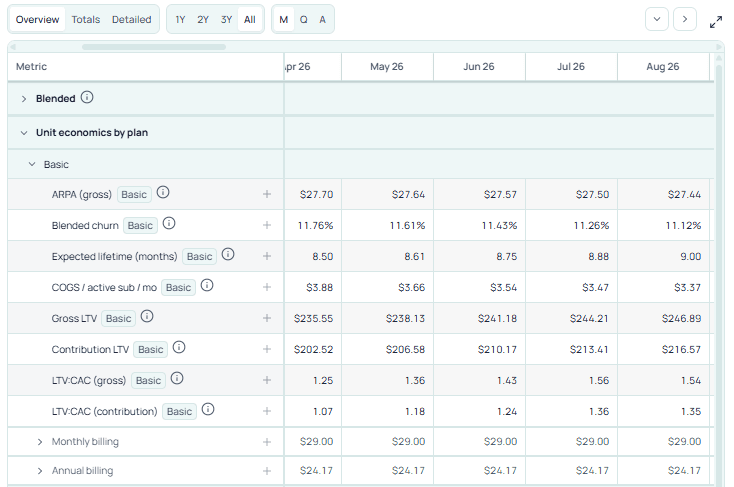The height and width of the screenshot is (487, 734).
Task: Click Basic tag on LTV:CAC (contribution) row
Action: [179, 412]
